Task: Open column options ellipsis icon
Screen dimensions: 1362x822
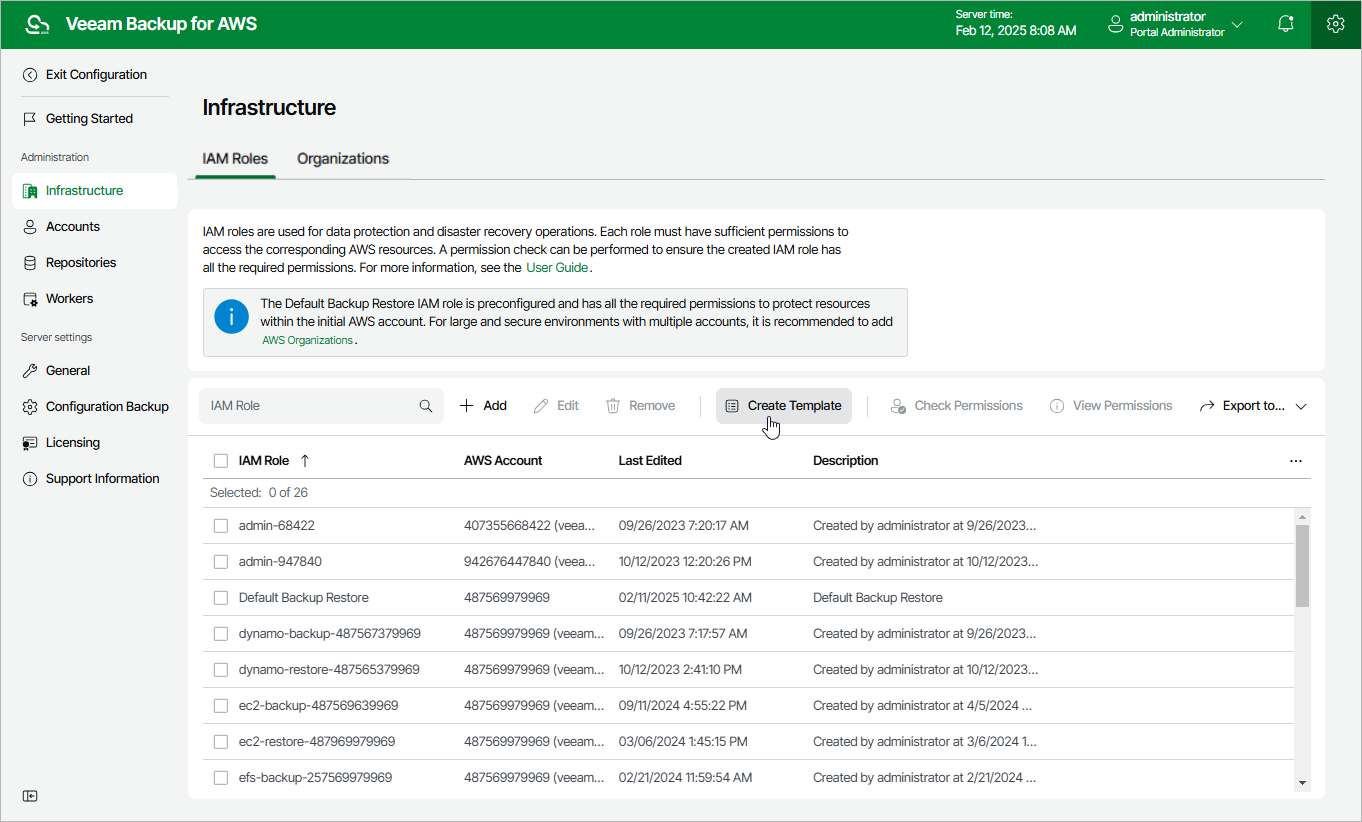Action: (1296, 461)
